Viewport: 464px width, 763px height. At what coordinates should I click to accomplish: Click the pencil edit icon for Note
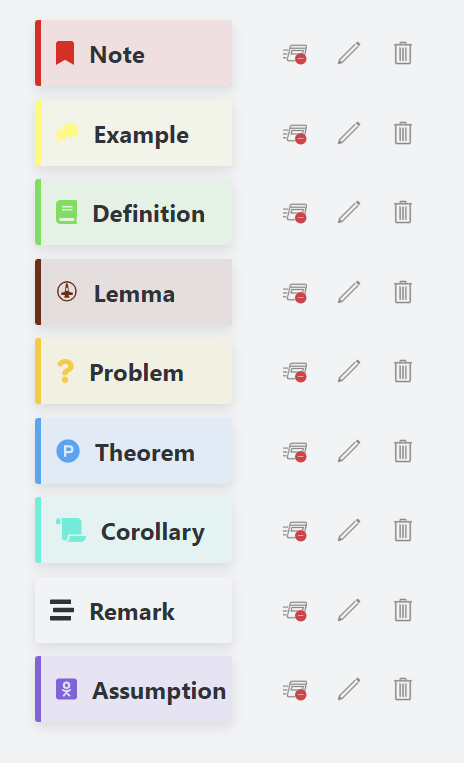click(349, 53)
